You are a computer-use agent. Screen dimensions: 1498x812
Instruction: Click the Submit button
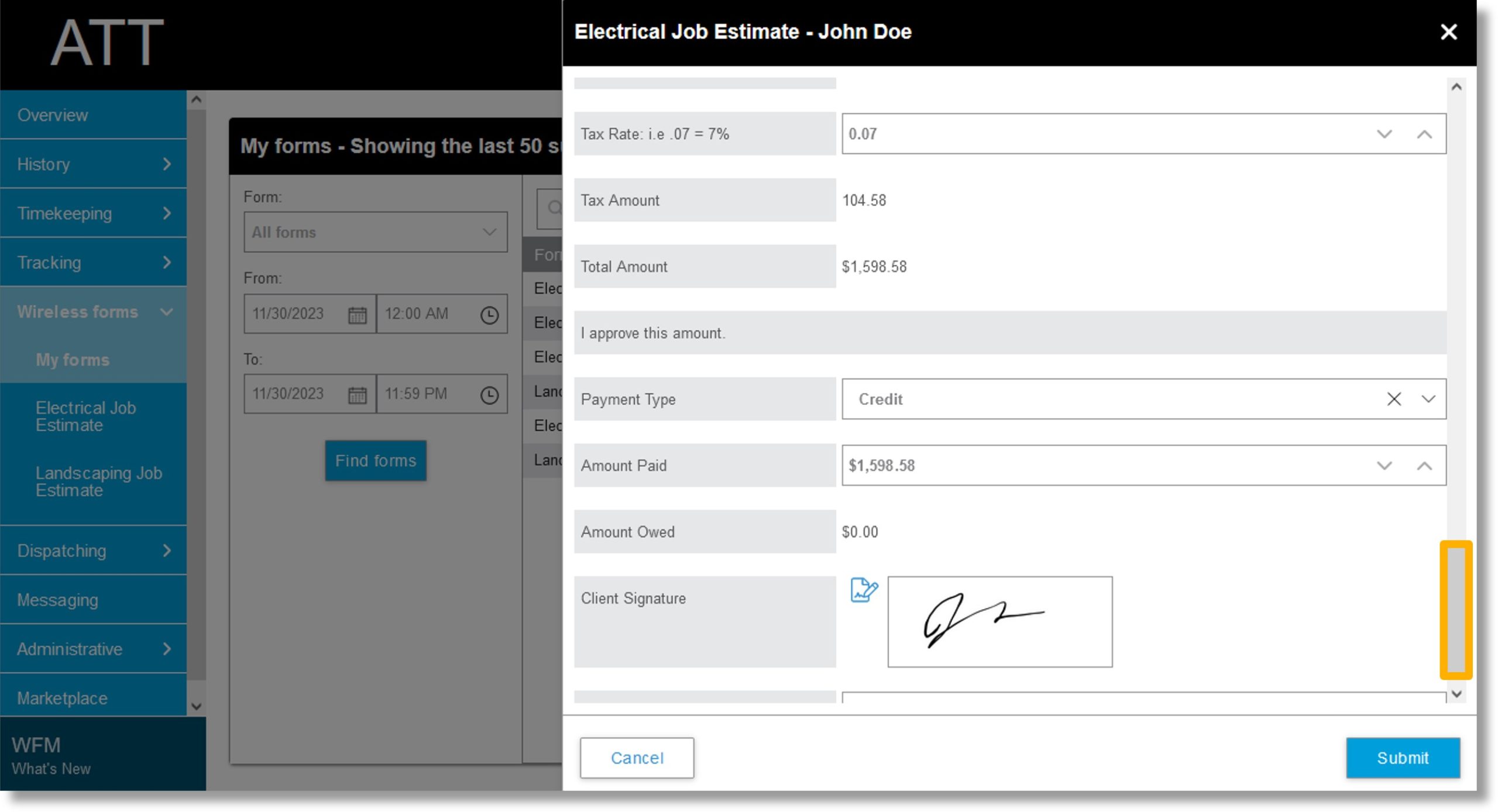coord(1403,758)
